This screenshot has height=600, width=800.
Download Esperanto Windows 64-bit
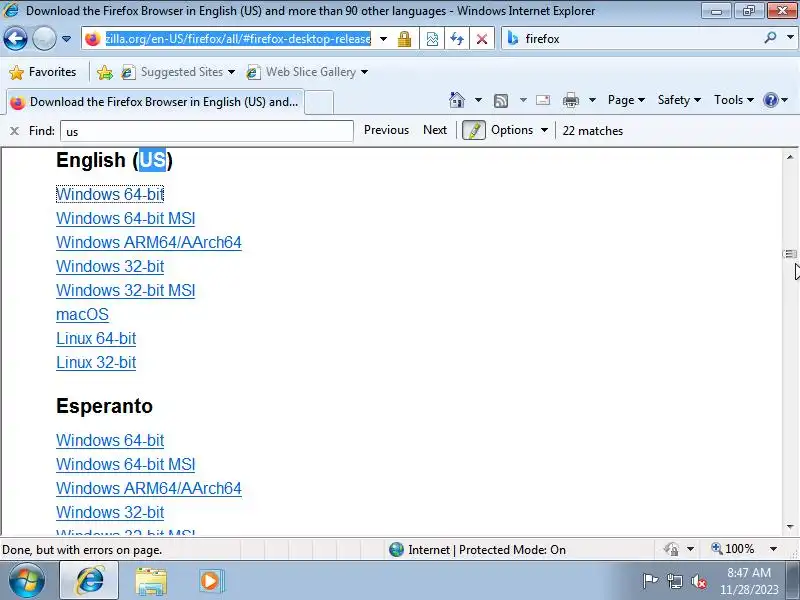(110, 440)
